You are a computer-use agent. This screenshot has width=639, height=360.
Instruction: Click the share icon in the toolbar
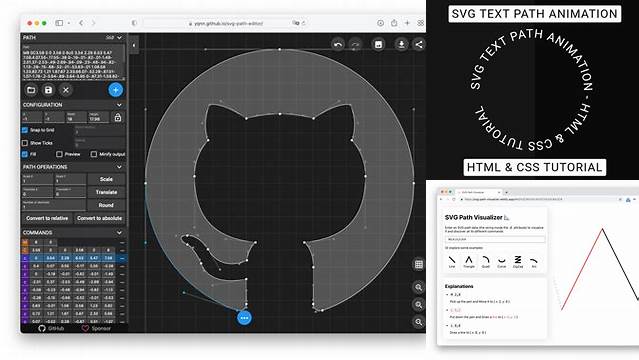419,44
